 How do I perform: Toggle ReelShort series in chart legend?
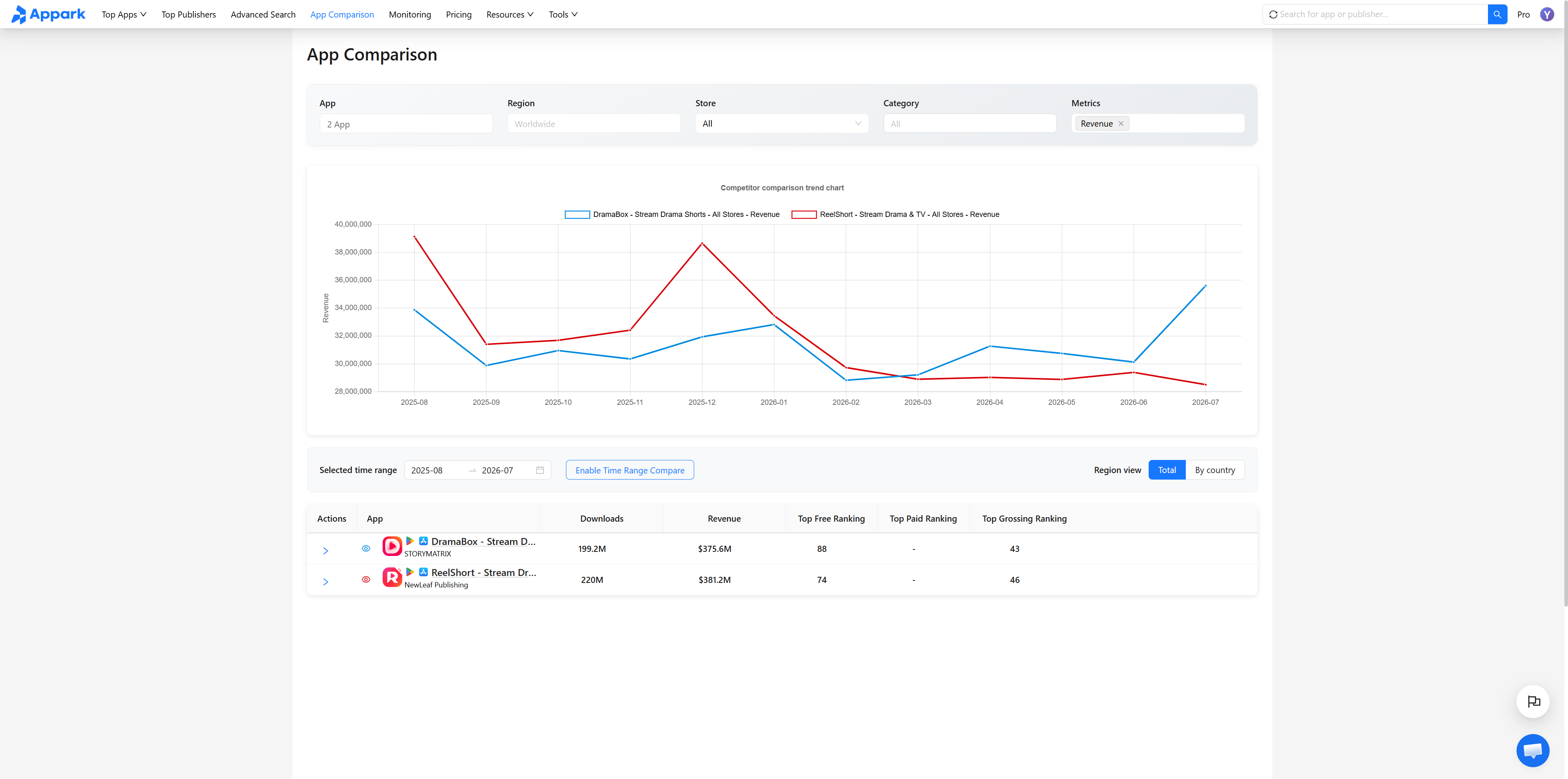pos(895,214)
